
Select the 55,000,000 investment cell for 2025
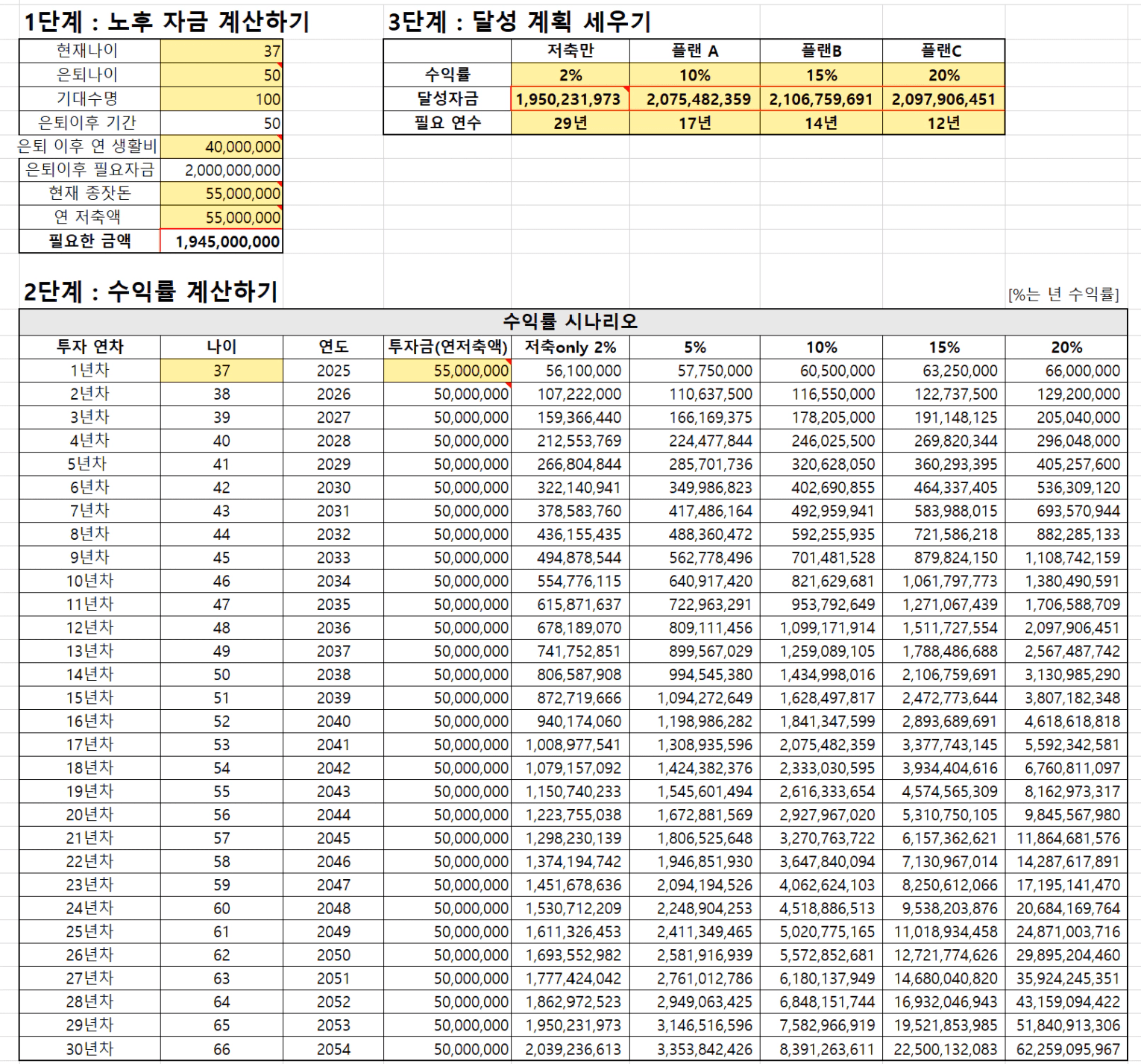tap(447, 371)
